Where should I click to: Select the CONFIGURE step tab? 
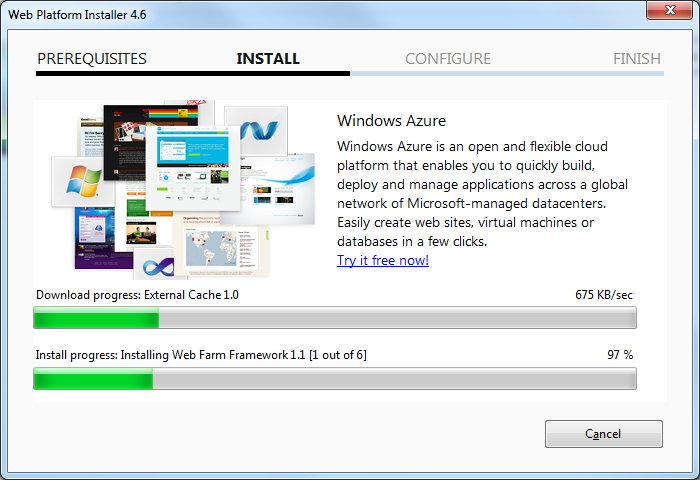[448, 58]
